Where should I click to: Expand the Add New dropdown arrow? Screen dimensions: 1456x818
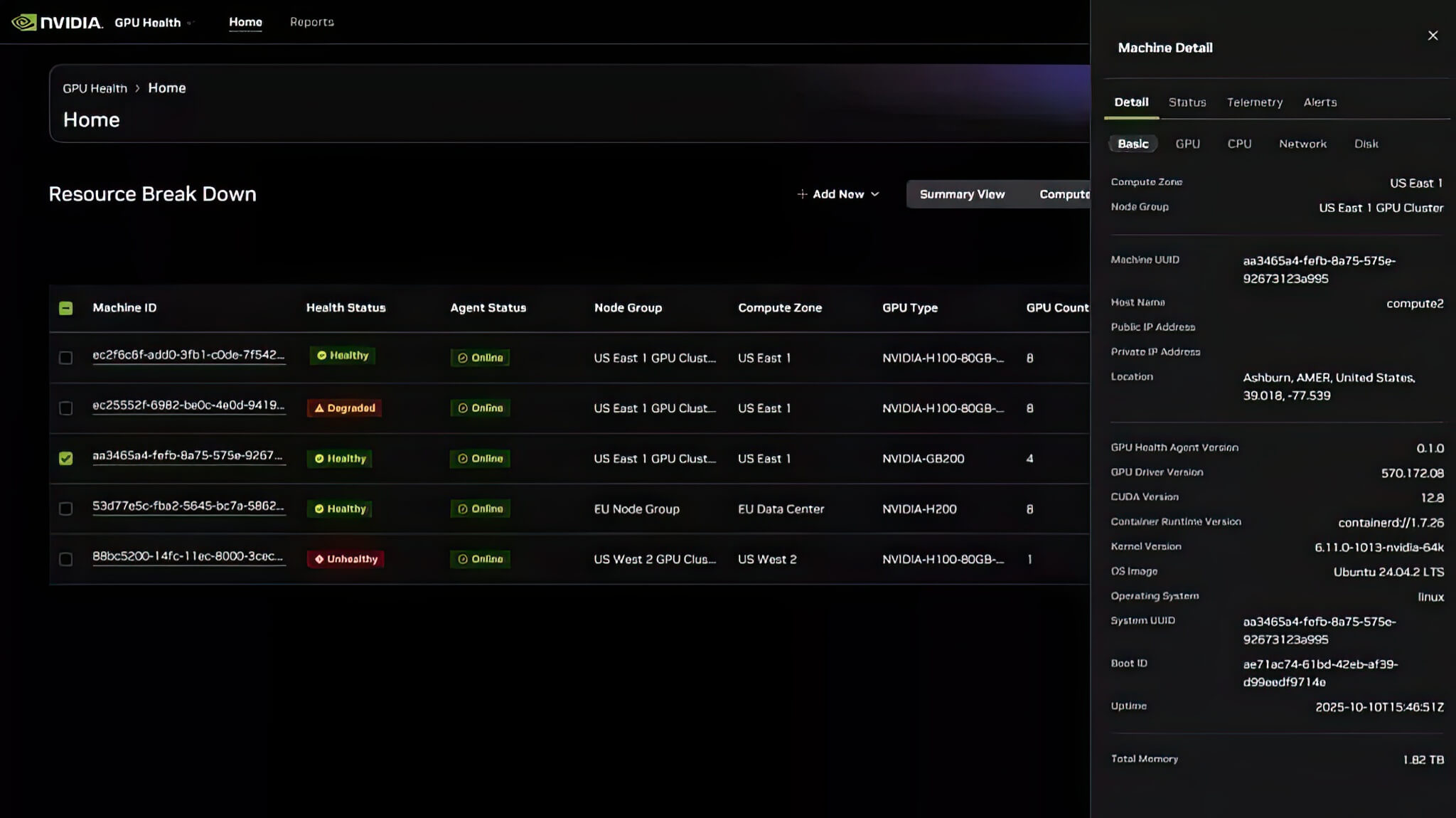tap(875, 194)
